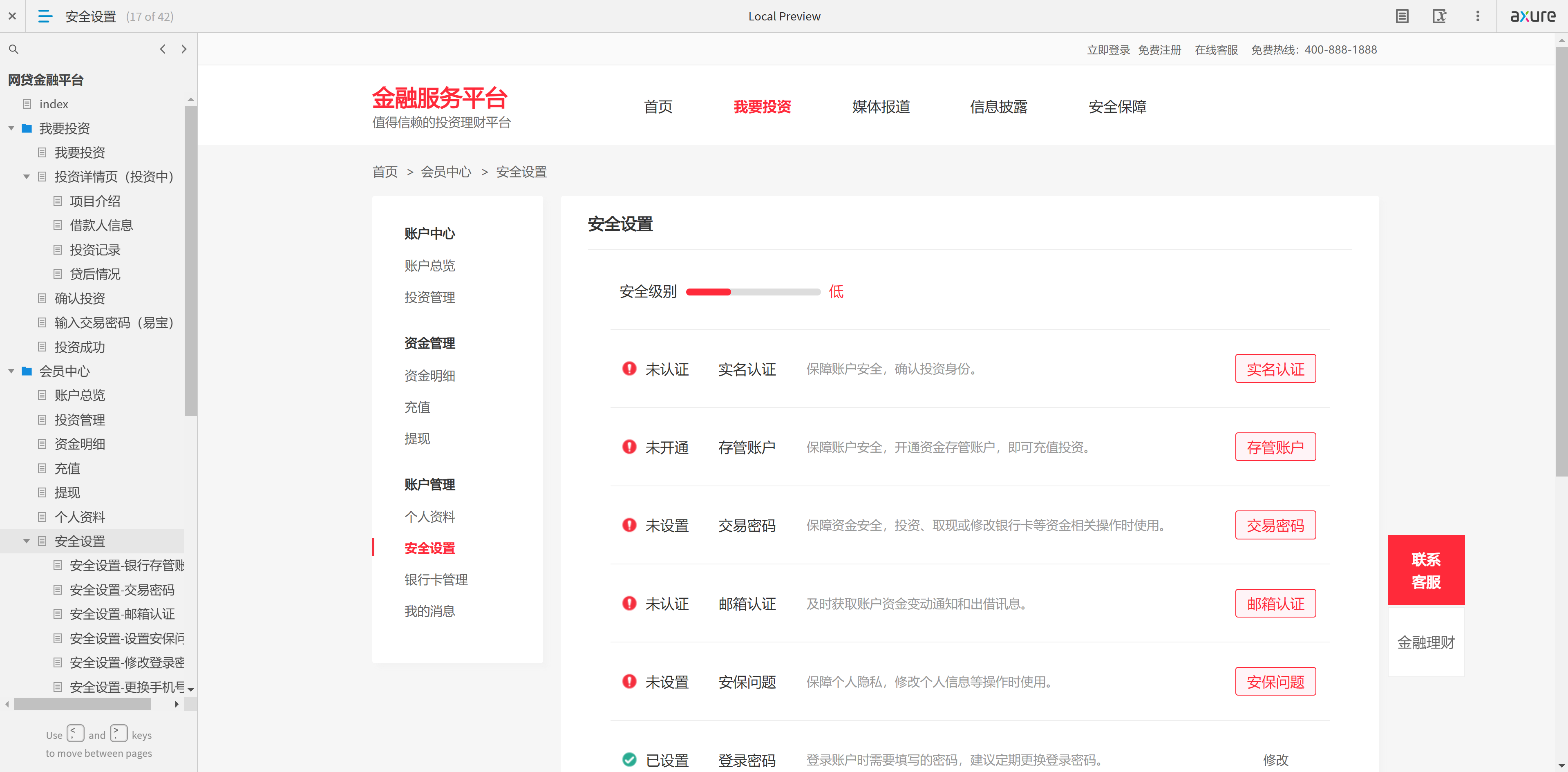Click the red 邮箱认证 button
The image size is (1568, 772).
1275,603
